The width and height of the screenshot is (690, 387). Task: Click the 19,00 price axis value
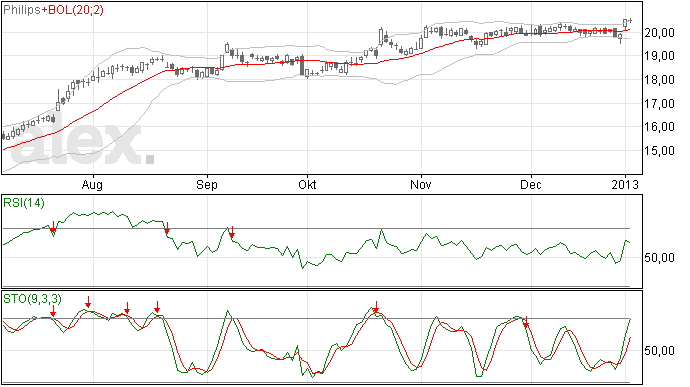click(659, 56)
